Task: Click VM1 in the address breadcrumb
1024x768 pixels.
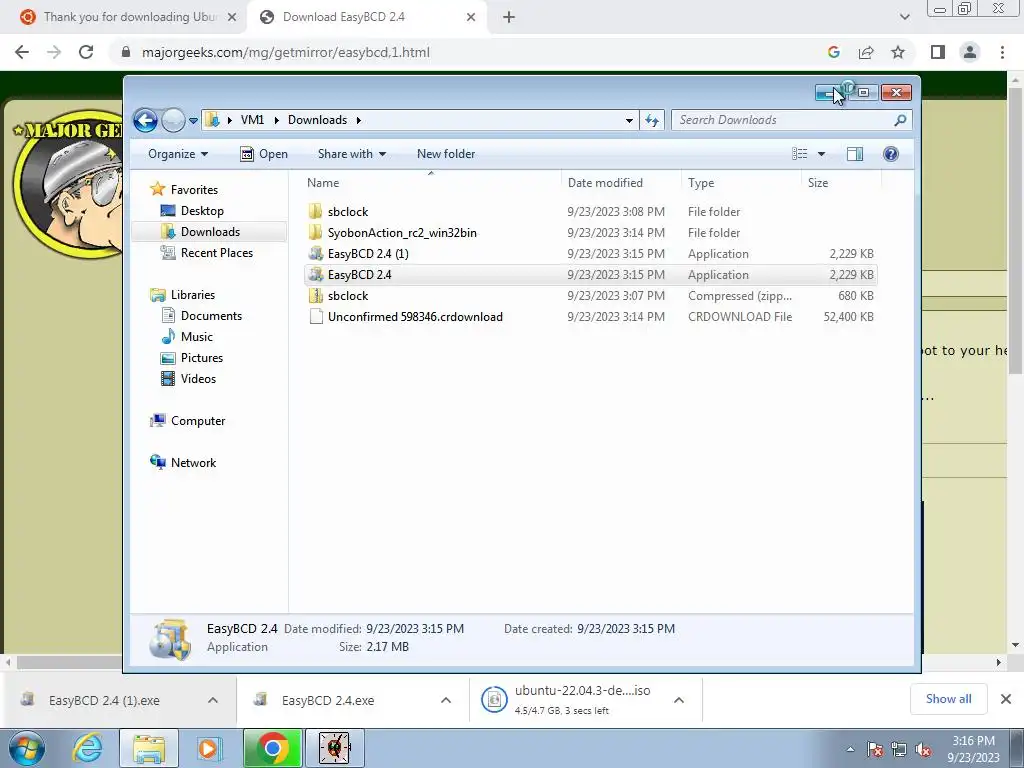Action: tap(252, 120)
